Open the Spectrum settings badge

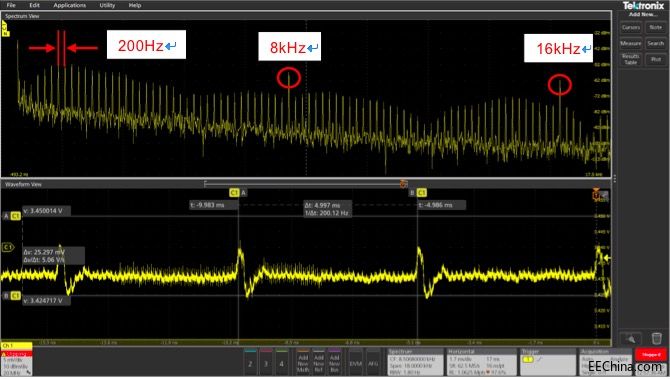[414, 362]
